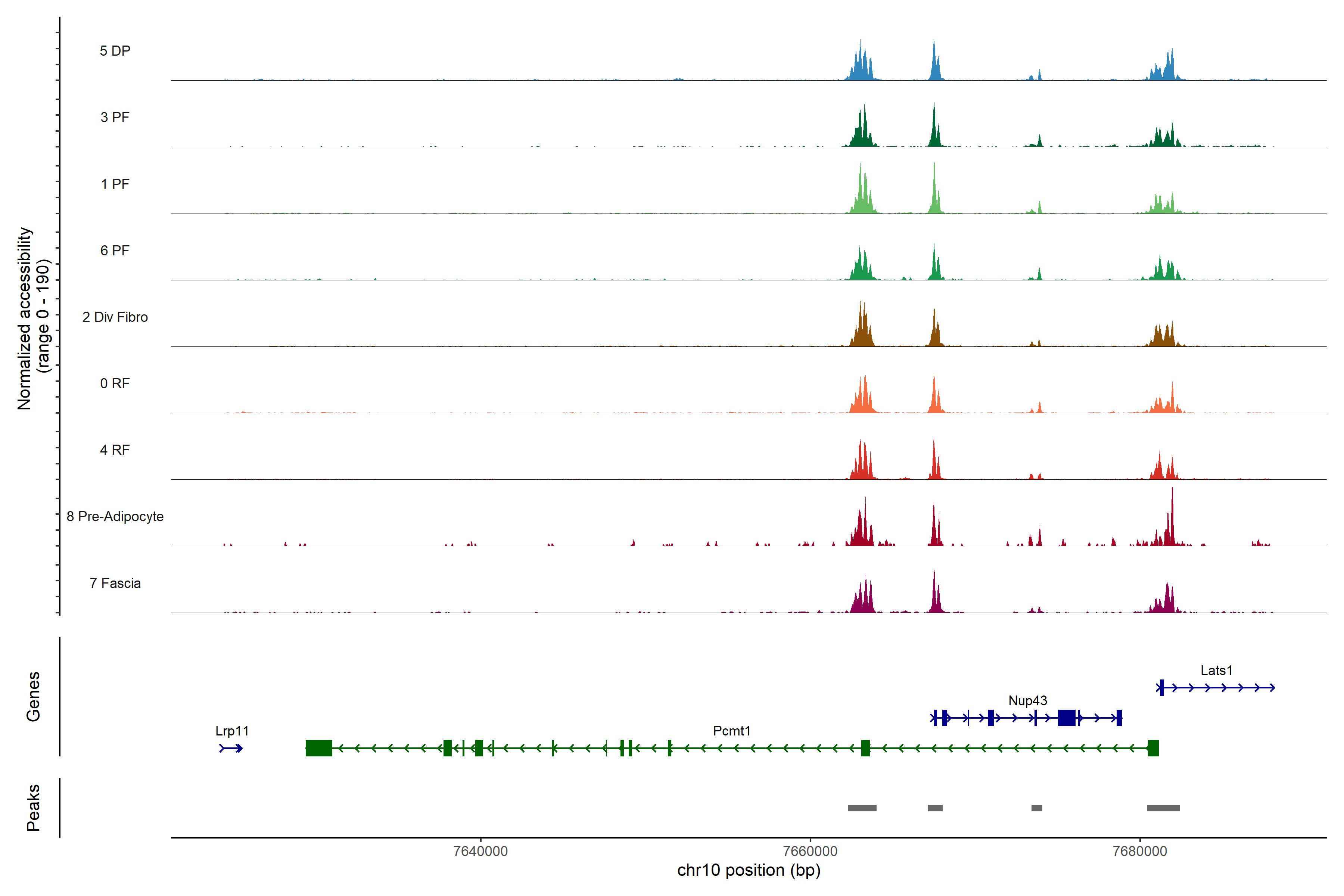This screenshot has width=1344, height=896.
Task: Click the leftmost gray peak bar
Action: [x=862, y=808]
